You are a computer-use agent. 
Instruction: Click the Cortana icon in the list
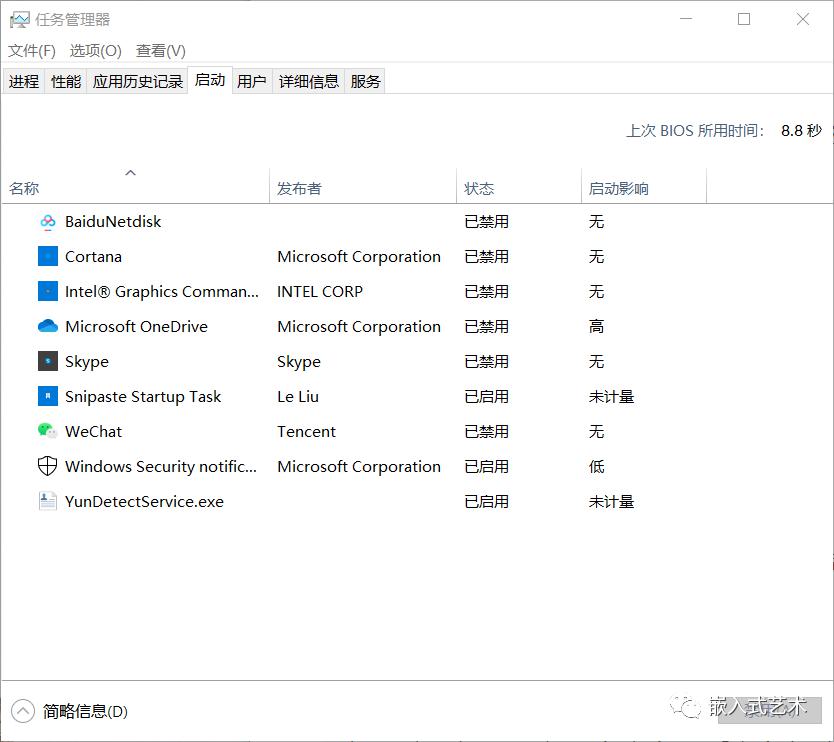click(x=48, y=257)
